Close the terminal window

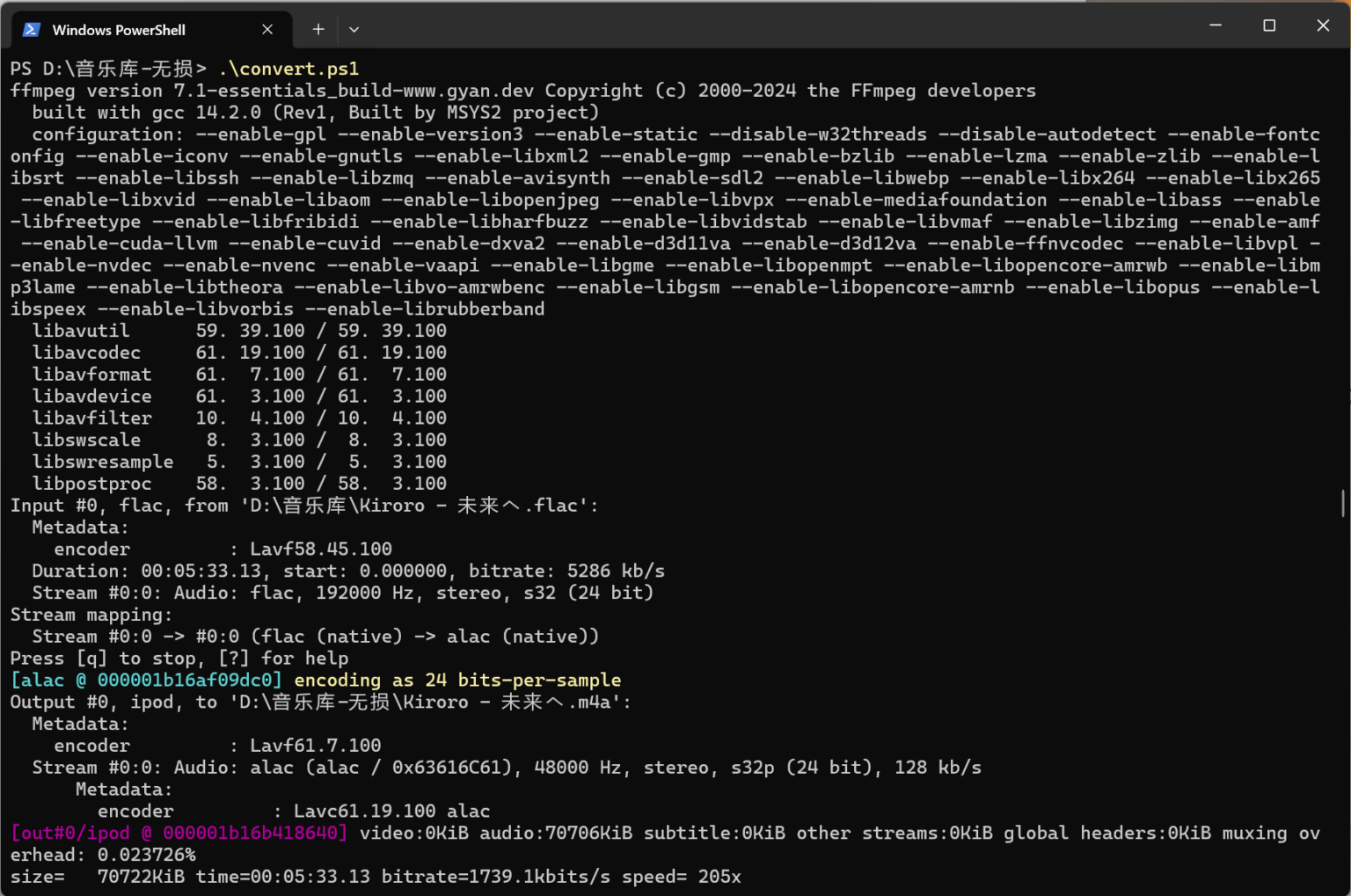[x=1323, y=25]
